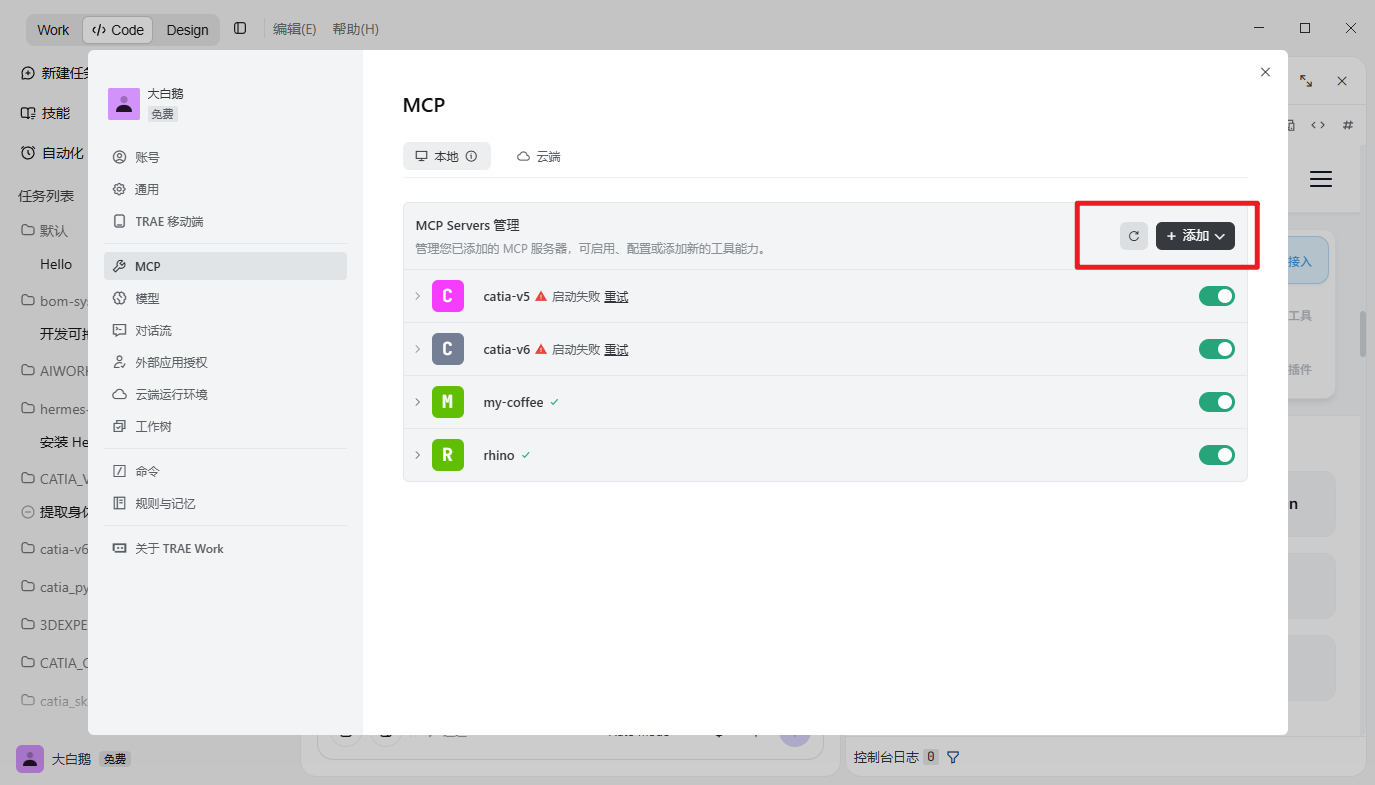The image size is (1375, 785).
Task: Toggle the sidebar panel icon
Action: [x=240, y=29]
